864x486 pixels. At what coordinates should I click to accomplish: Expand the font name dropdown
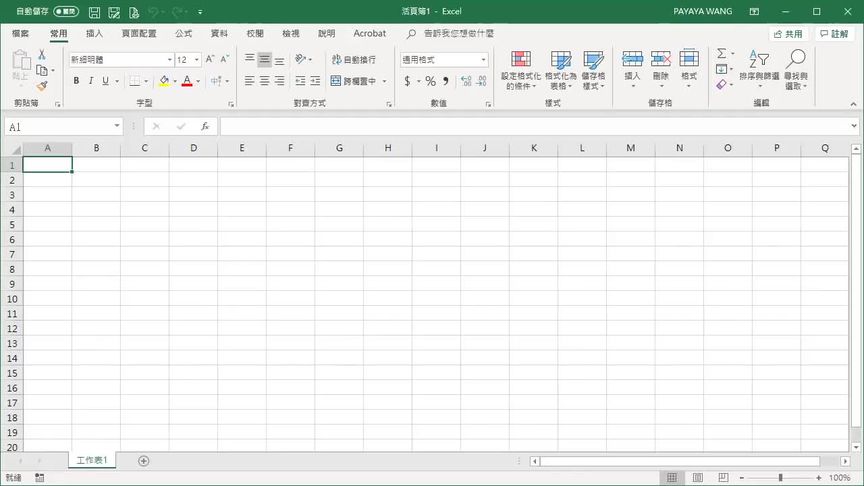(170, 60)
